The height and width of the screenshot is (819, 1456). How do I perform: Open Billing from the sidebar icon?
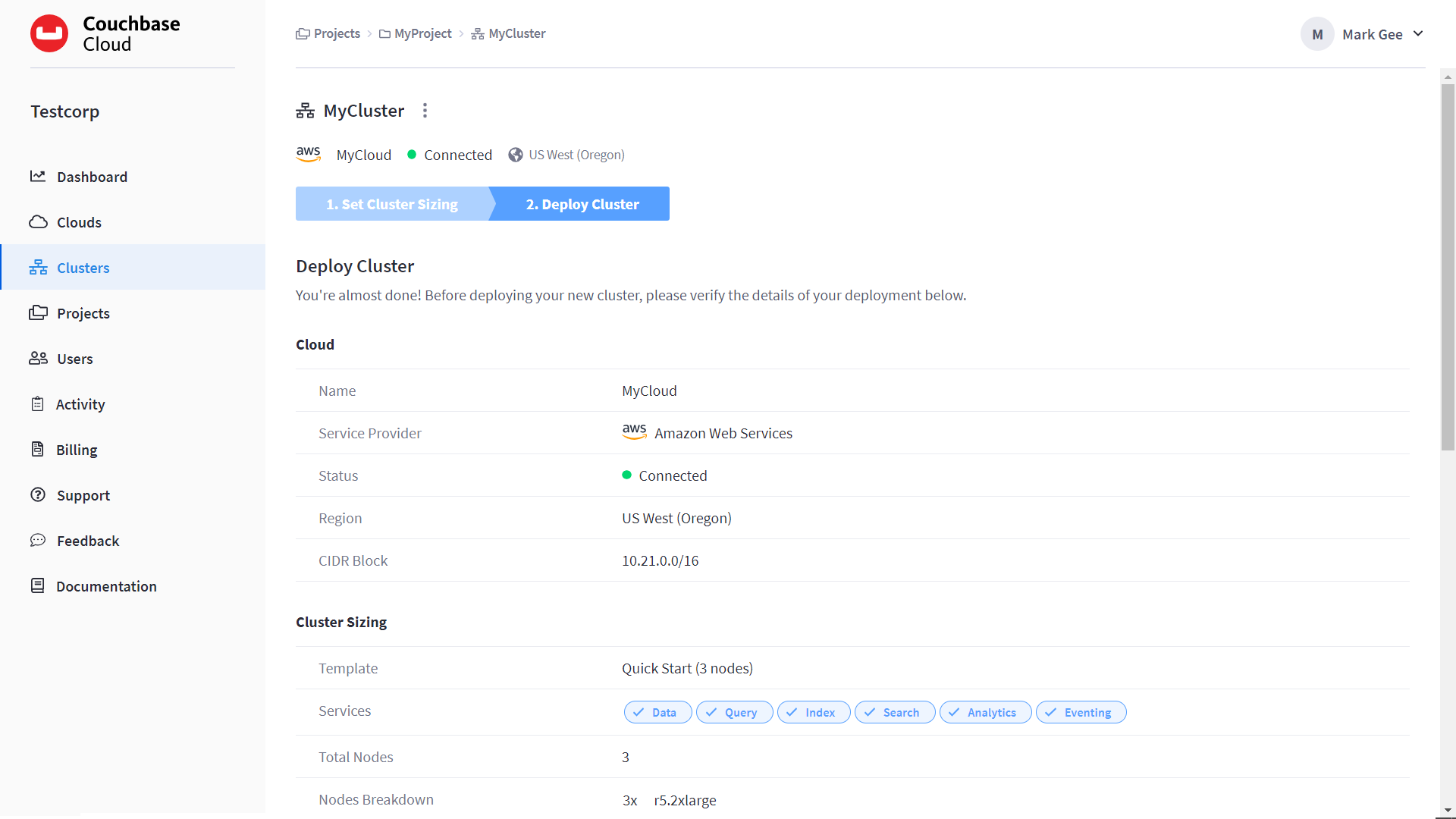coord(39,449)
